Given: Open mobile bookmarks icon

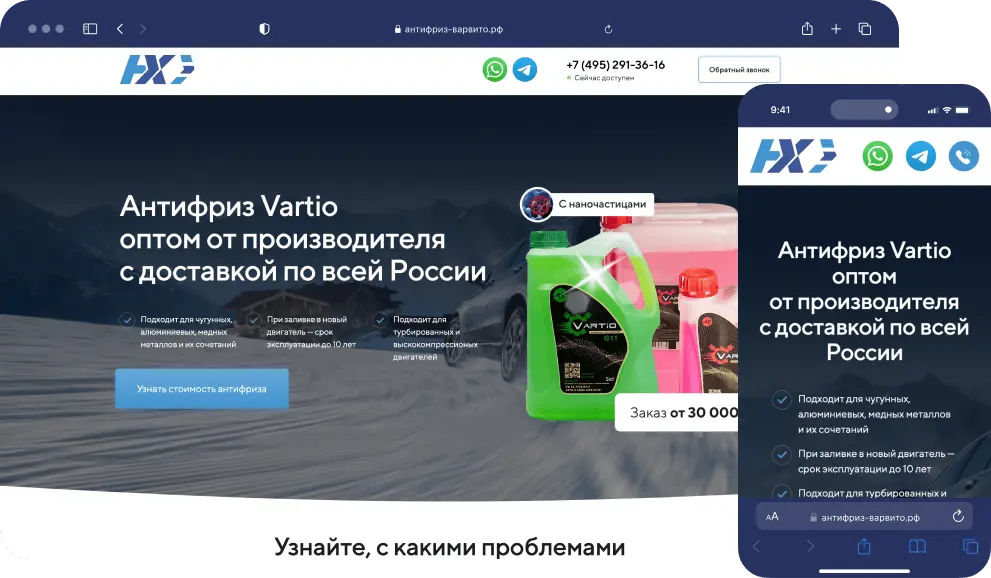Looking at the screenshot, I should point(917,546).
